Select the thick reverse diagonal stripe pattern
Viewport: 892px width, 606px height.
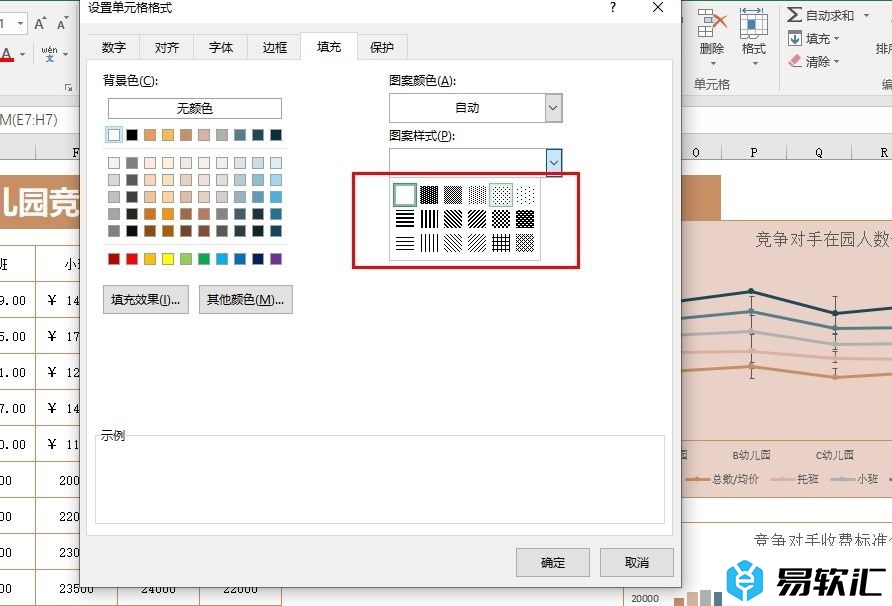coord(453,219)
